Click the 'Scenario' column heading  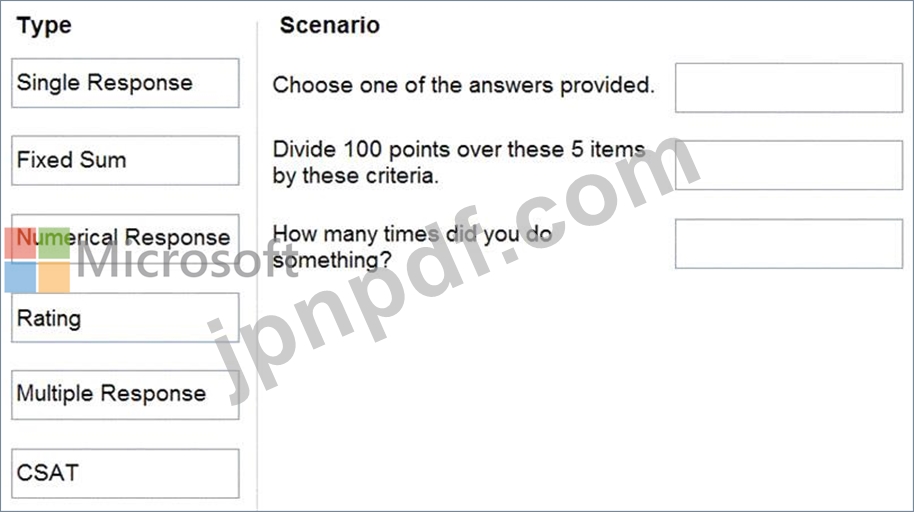[x=329, y=25]
